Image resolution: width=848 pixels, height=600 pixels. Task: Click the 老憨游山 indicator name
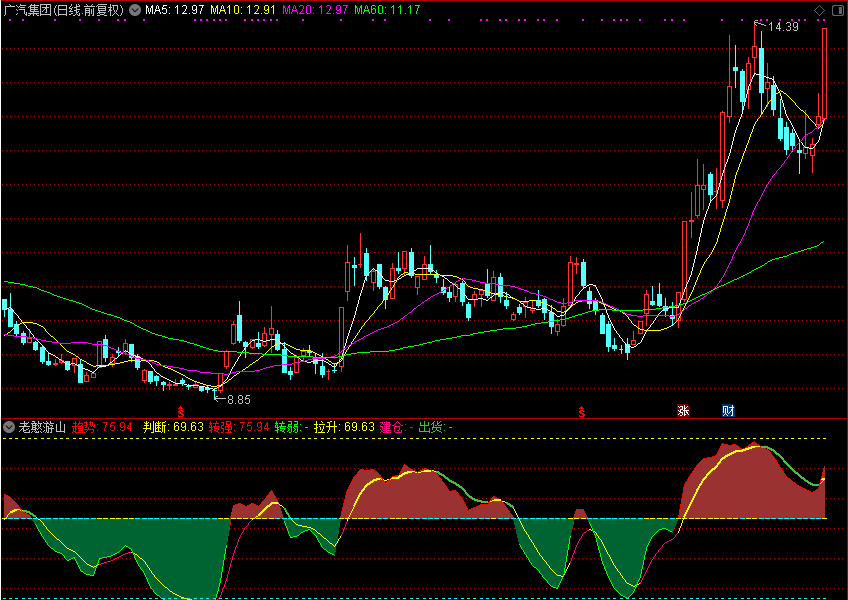[42, 427]
